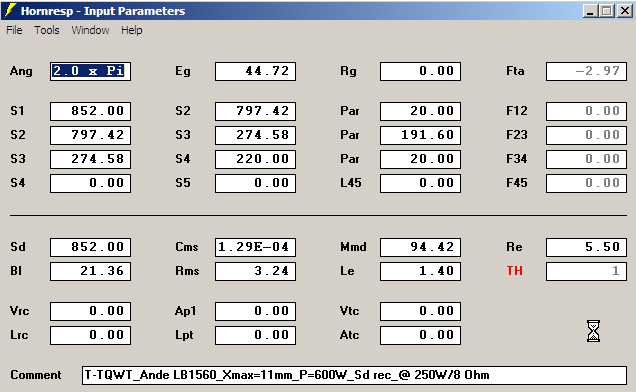Select the F45 field
This screenshot has width=636, height=392.
pyautogui.click(x=586, y=183)
